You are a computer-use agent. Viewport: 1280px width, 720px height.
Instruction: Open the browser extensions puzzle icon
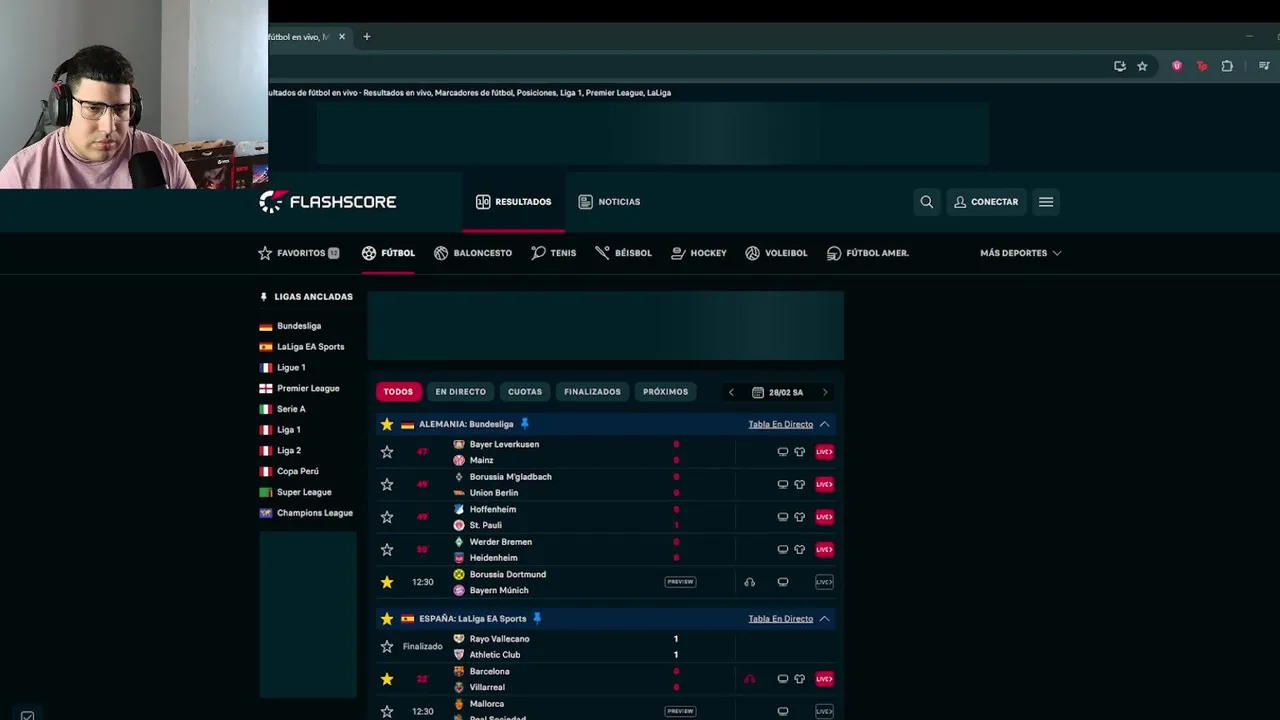click(x=1227, y=66)
